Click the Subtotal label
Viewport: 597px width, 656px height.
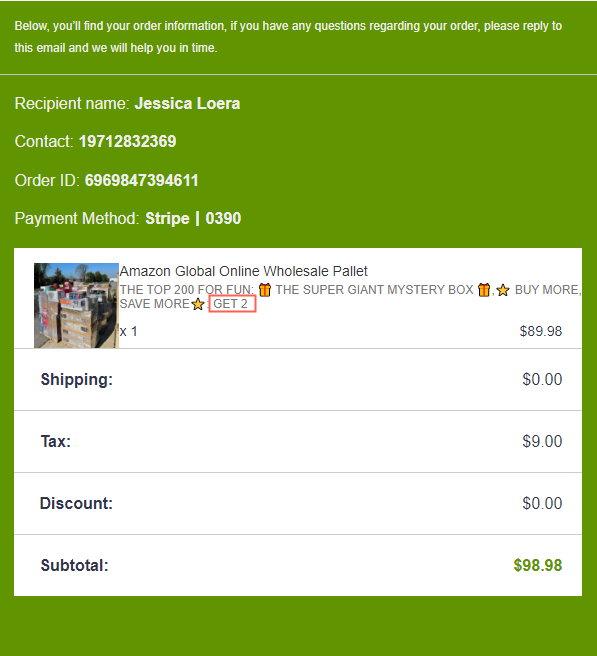point(74,565)
